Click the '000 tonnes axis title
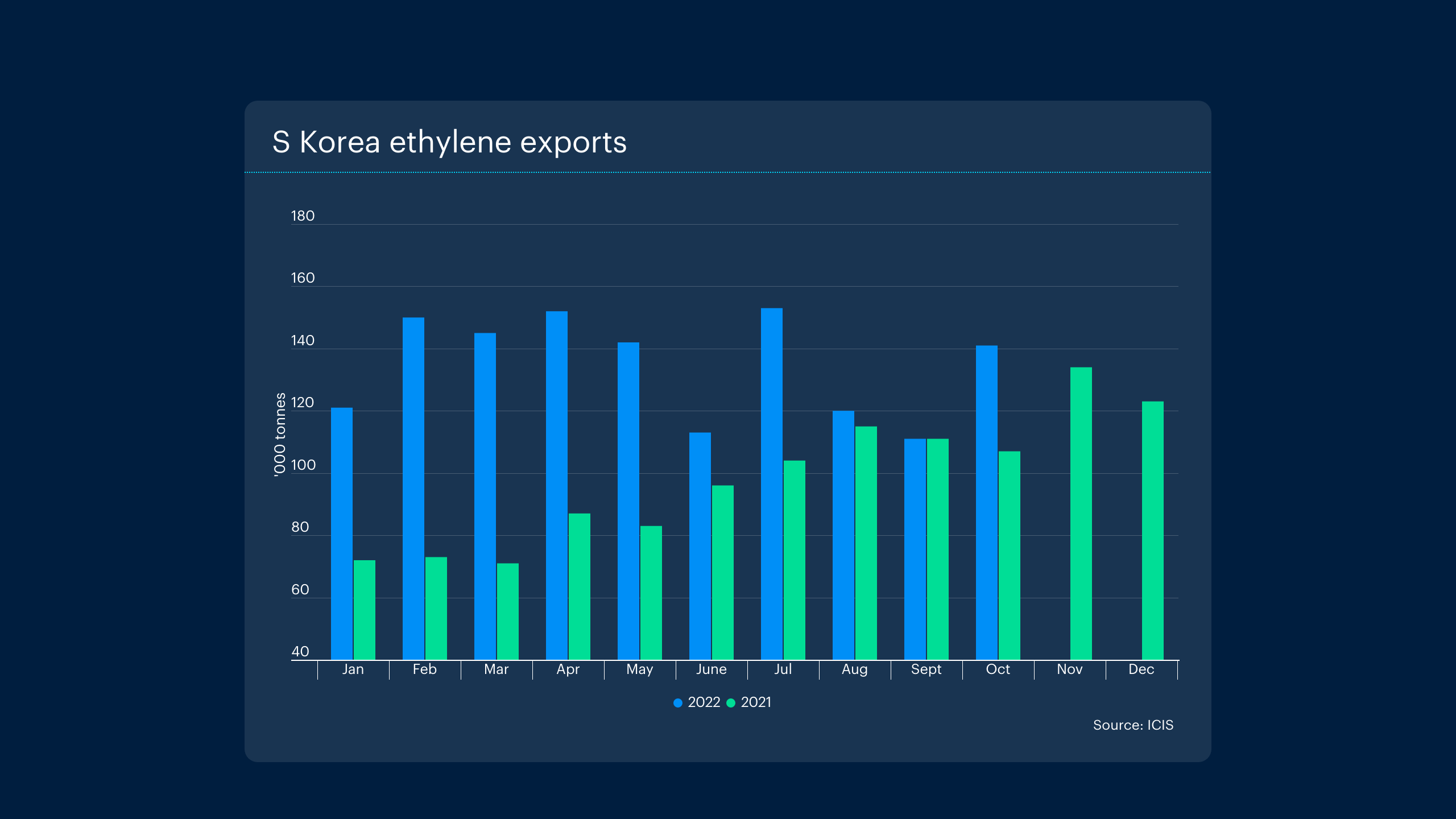The image size is (1456, 819). pos(279,435)
